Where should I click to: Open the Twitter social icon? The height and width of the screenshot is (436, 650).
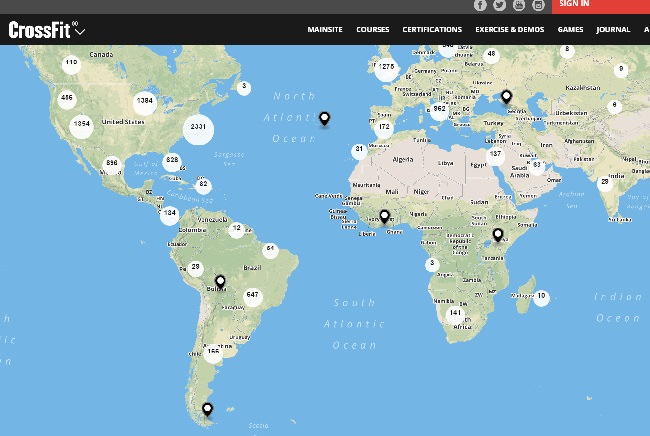pos(499,5)
